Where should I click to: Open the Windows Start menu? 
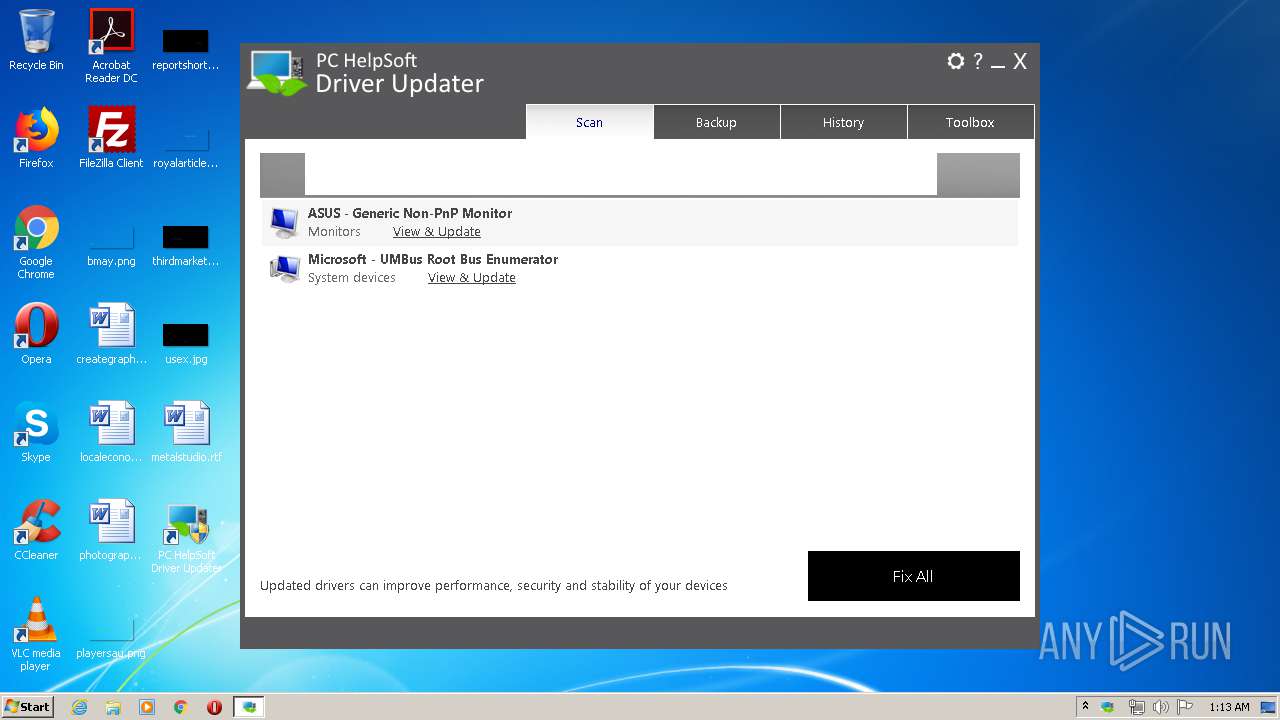[x=28, y=706]
